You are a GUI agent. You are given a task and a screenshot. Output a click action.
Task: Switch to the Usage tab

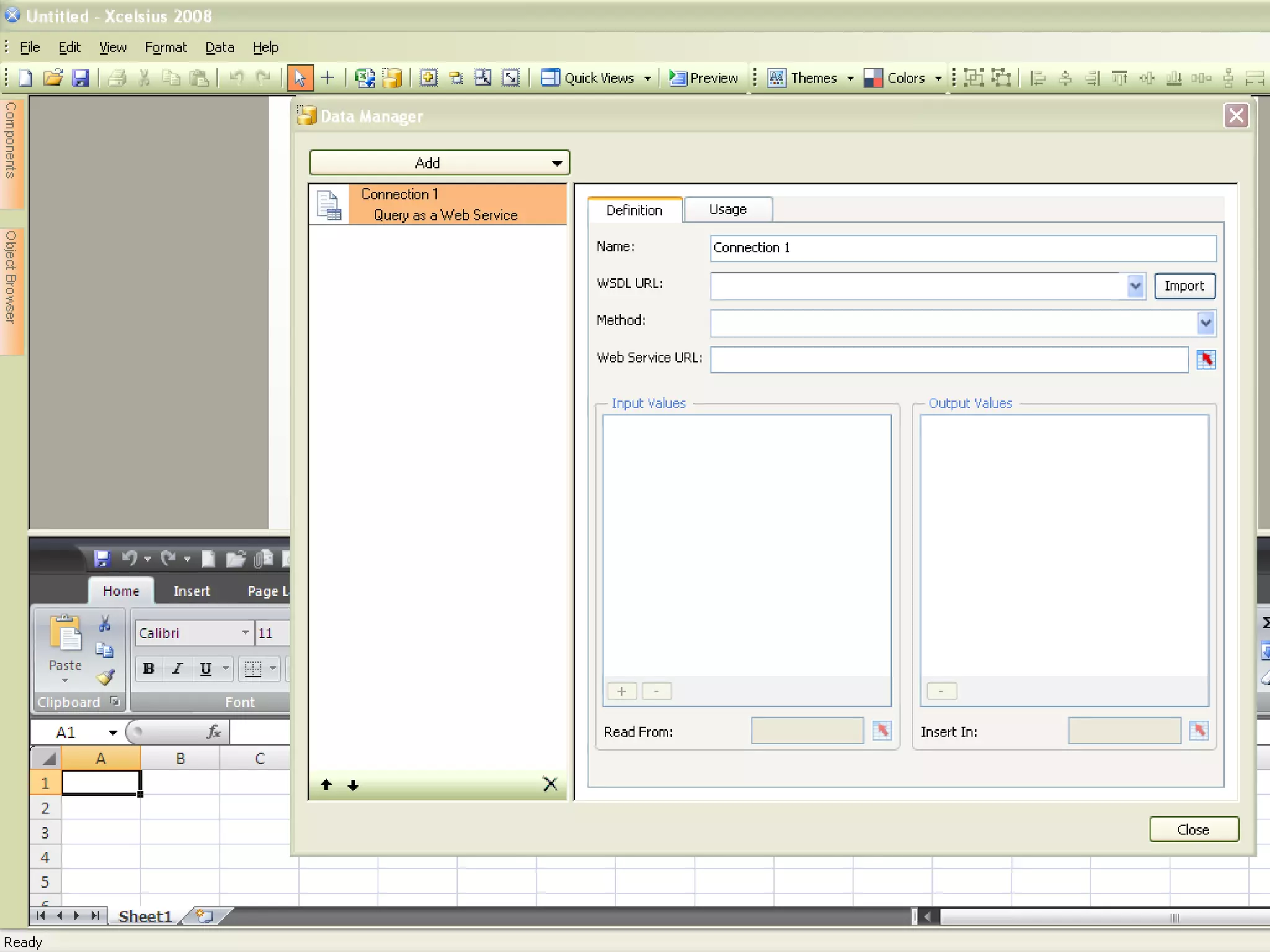pos(728,209)
